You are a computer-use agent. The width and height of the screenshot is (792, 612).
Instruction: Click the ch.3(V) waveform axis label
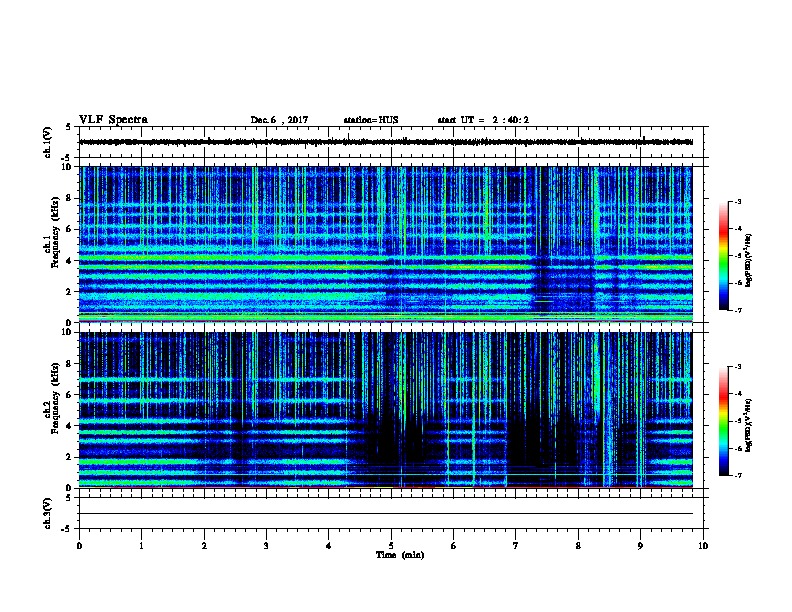(x=47, y=514)
